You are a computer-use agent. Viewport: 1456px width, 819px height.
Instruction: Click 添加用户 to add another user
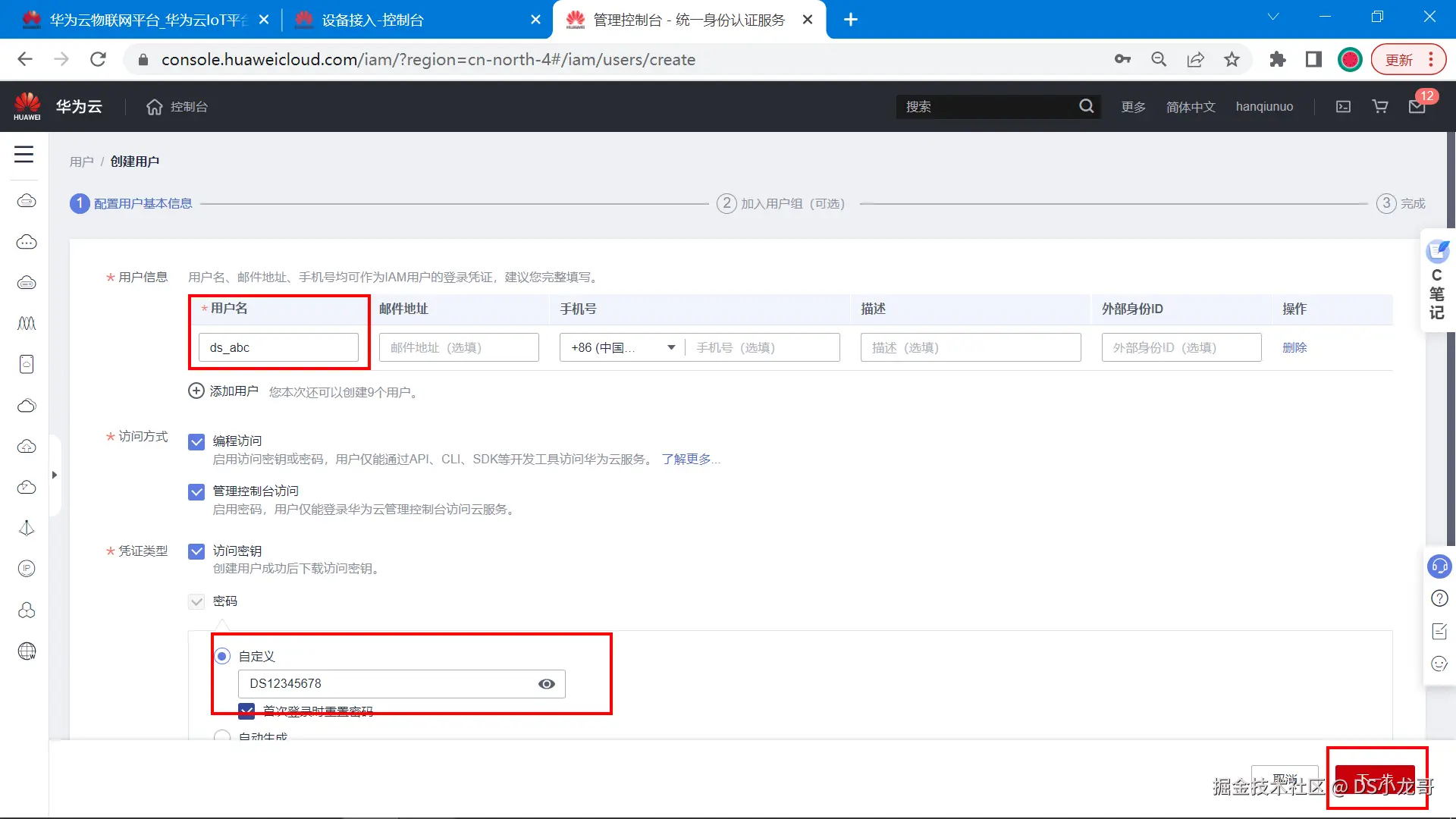(x=224, y=391)
